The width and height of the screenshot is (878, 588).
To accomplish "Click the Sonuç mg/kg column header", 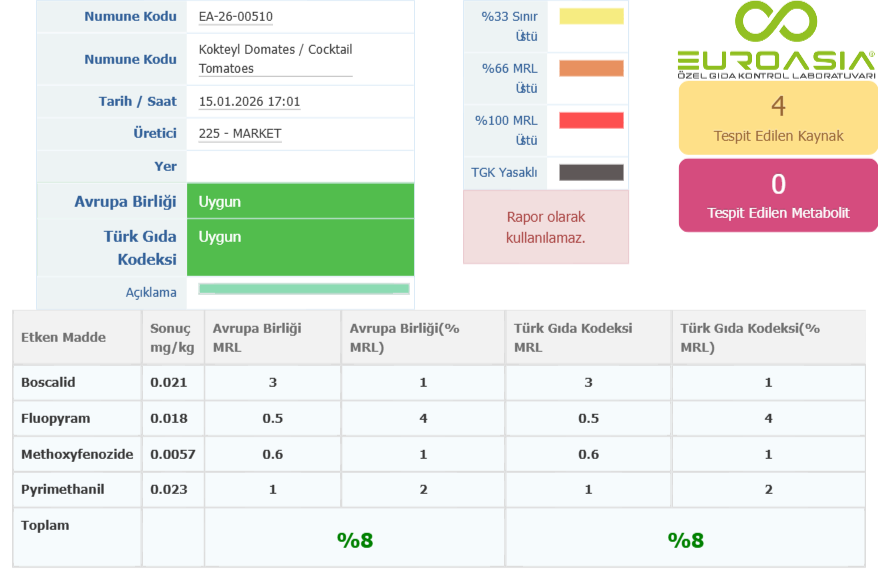I will [x=170, y=338].
